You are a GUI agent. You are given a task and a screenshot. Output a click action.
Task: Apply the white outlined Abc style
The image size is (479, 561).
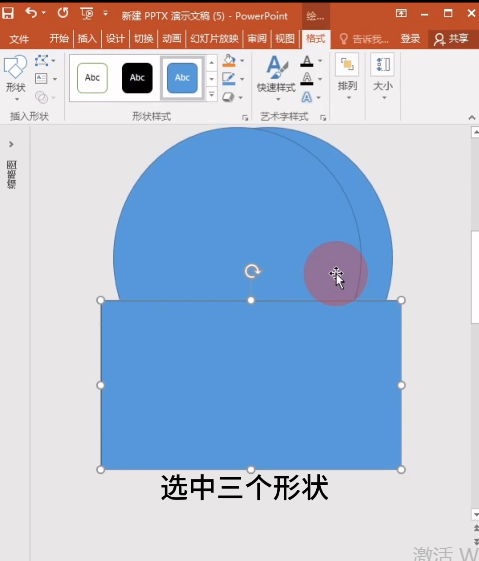92,78
